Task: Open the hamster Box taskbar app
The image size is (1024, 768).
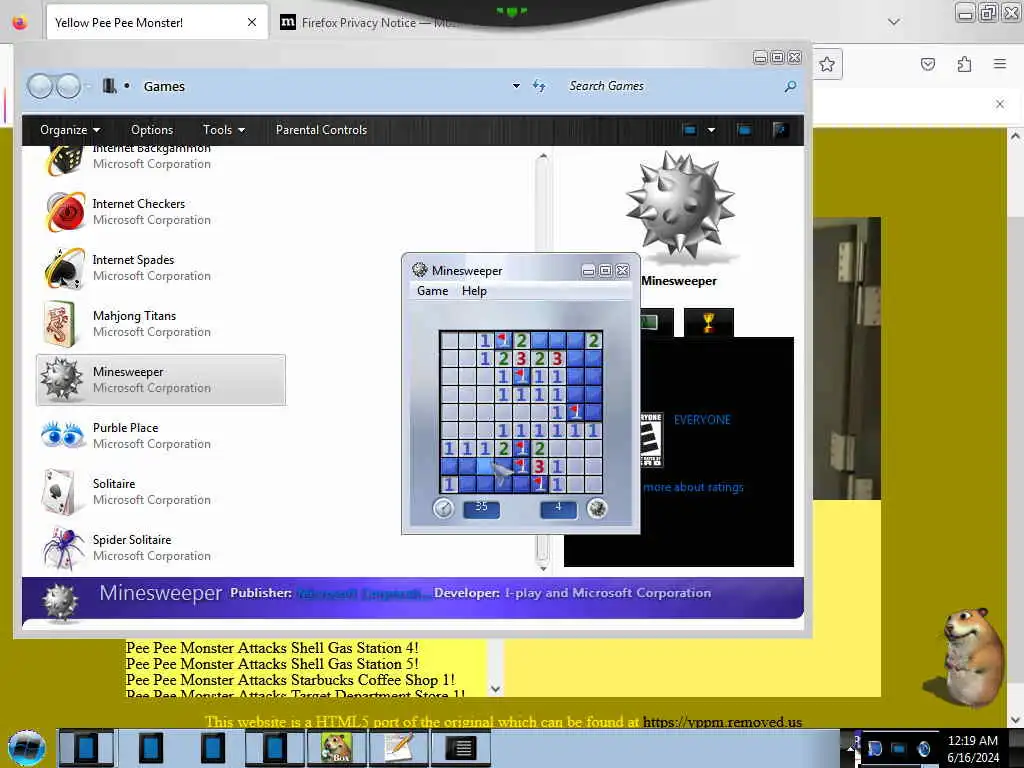Action: click(x=336, y=748)
